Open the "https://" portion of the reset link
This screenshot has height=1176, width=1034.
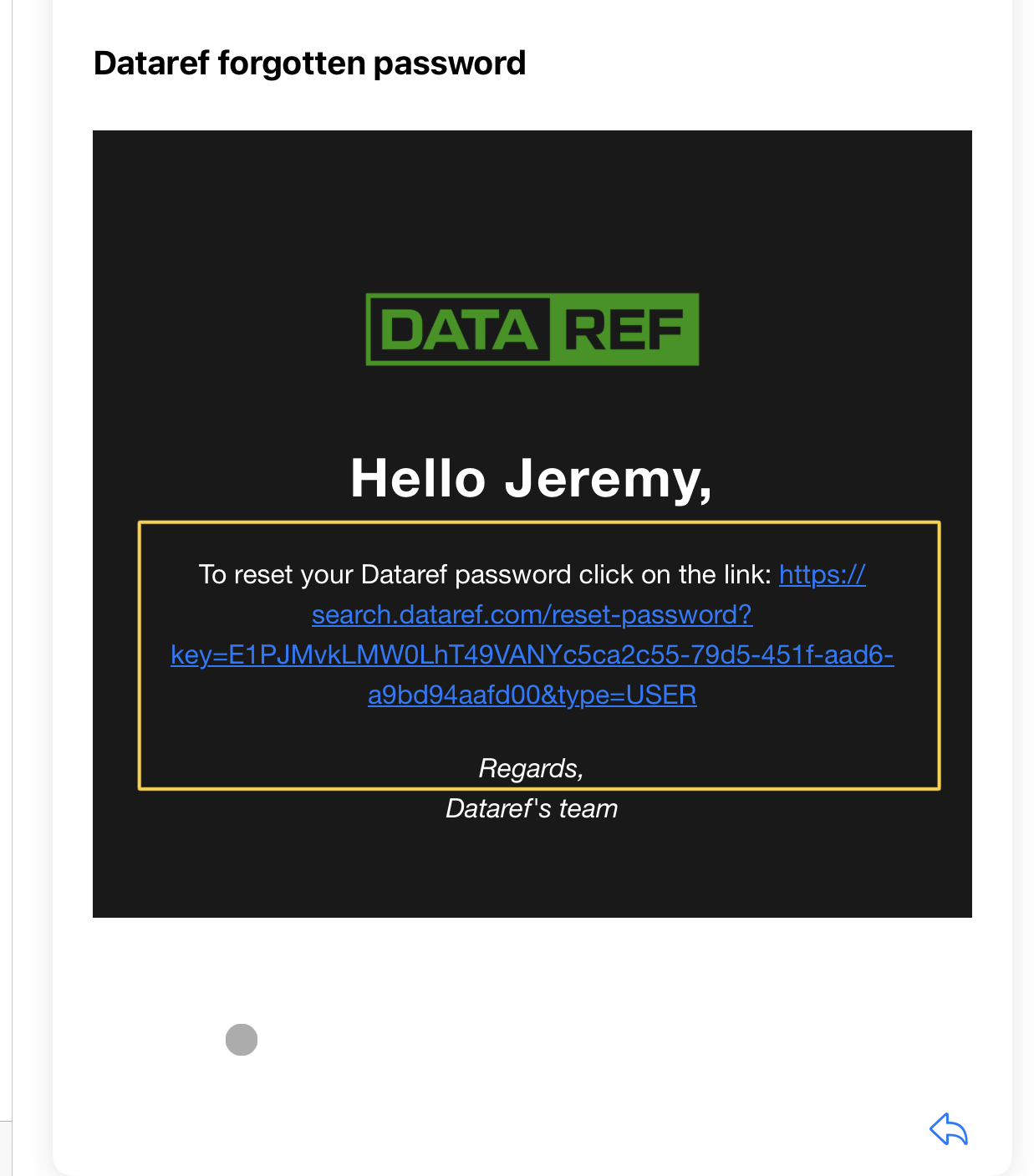pos(822,575)
